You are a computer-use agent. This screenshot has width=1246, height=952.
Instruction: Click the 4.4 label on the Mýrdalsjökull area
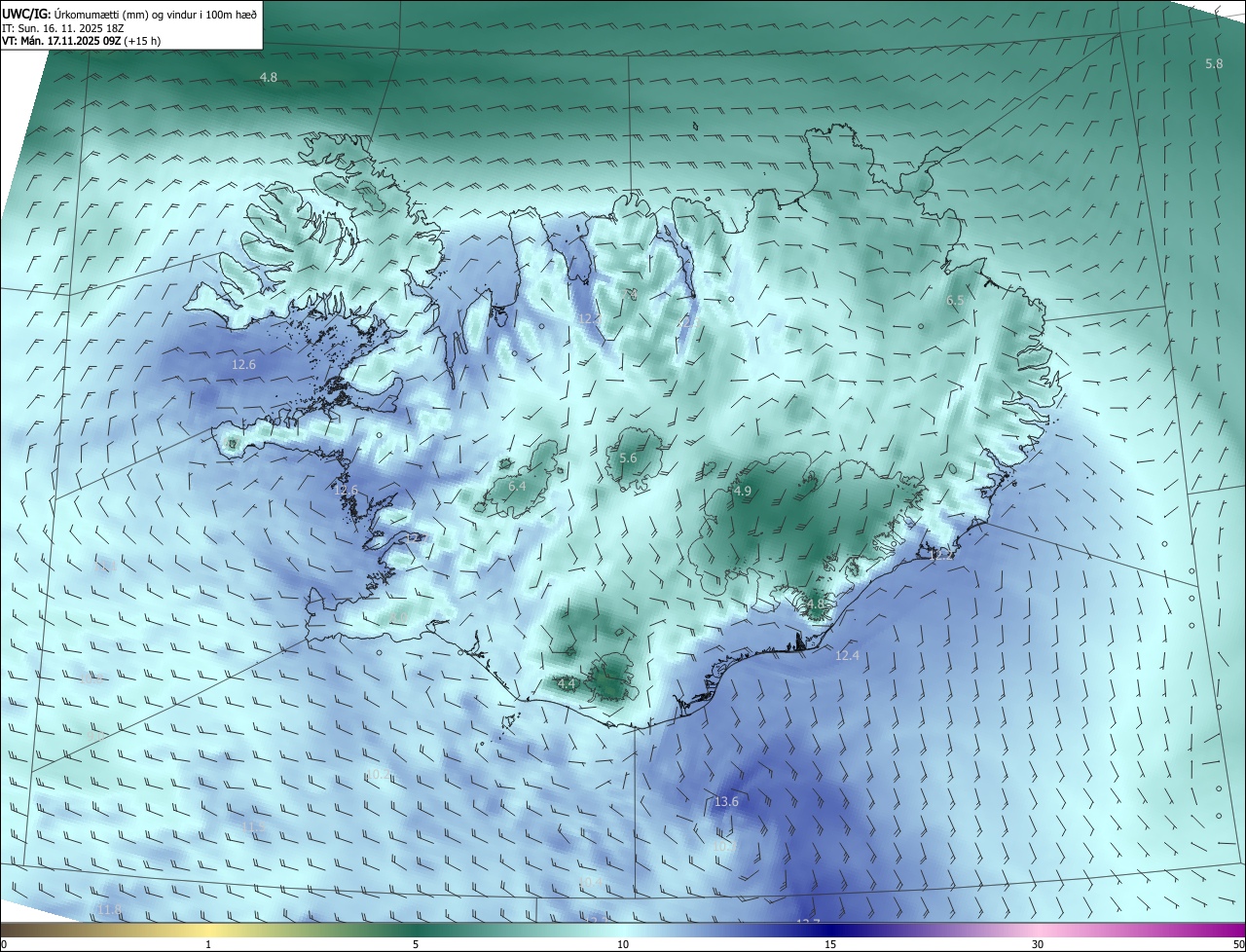(567, 684)
